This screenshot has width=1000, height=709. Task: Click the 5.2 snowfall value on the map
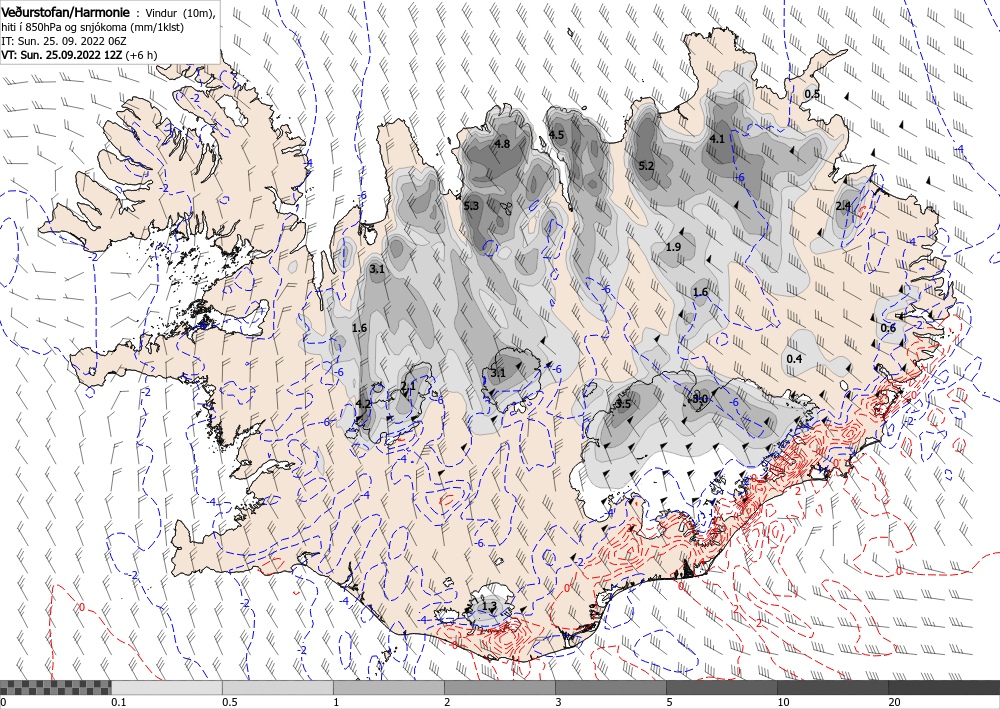pyautogui.click(x=647, y=166)
